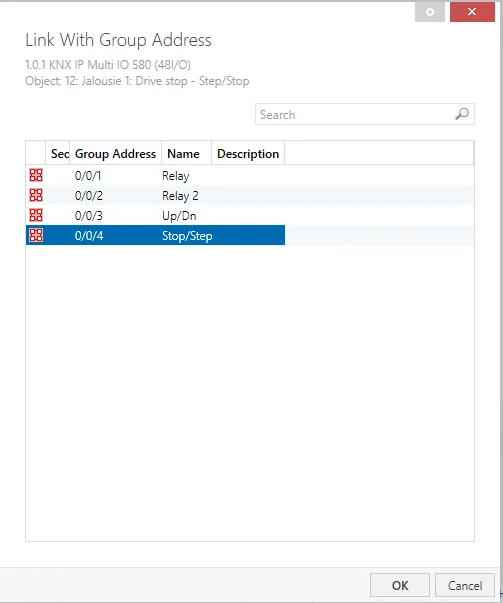The image size is (503, 603).
Task: Select the Relay 2 entry
Action: pyautogui.click(x=180, y=196)
